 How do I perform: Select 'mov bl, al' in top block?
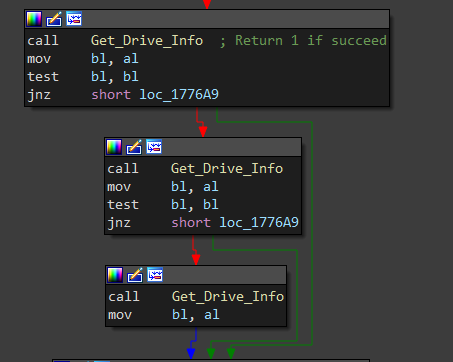[x=83, y=59]
